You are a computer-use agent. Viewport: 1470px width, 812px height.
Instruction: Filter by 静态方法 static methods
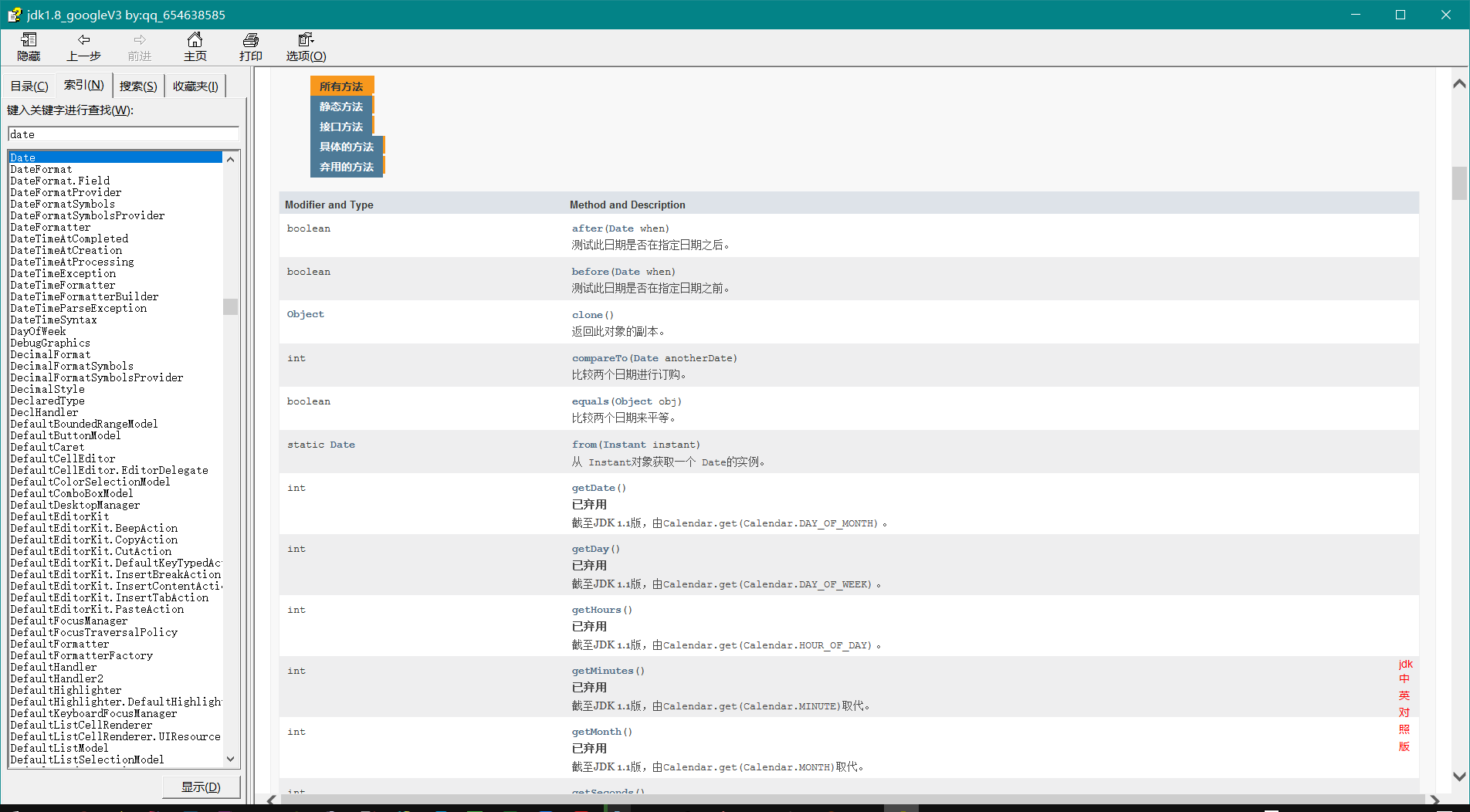click(x=341, y=107)
